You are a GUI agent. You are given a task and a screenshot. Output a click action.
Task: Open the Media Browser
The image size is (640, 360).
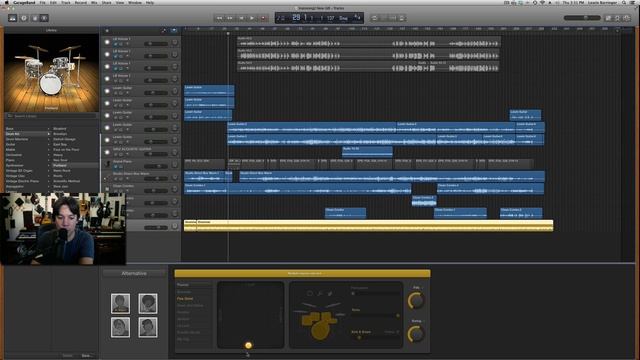(627, 18)
